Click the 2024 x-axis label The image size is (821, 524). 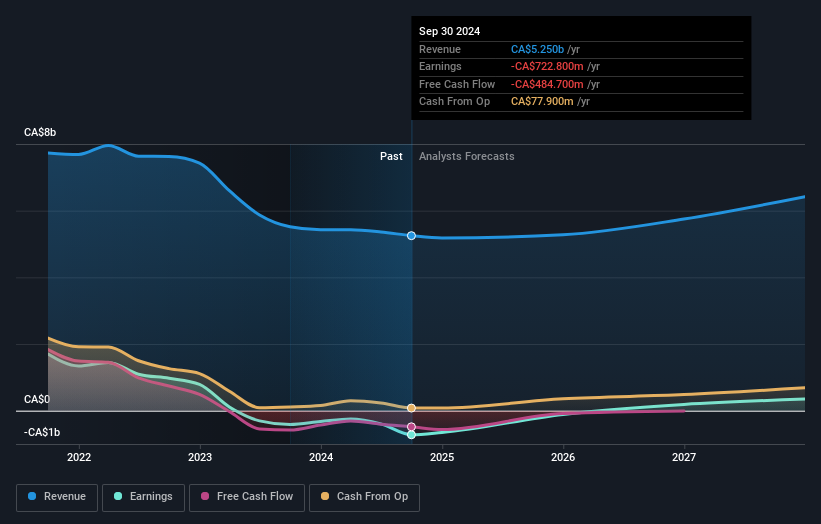[x=321, y=458]
